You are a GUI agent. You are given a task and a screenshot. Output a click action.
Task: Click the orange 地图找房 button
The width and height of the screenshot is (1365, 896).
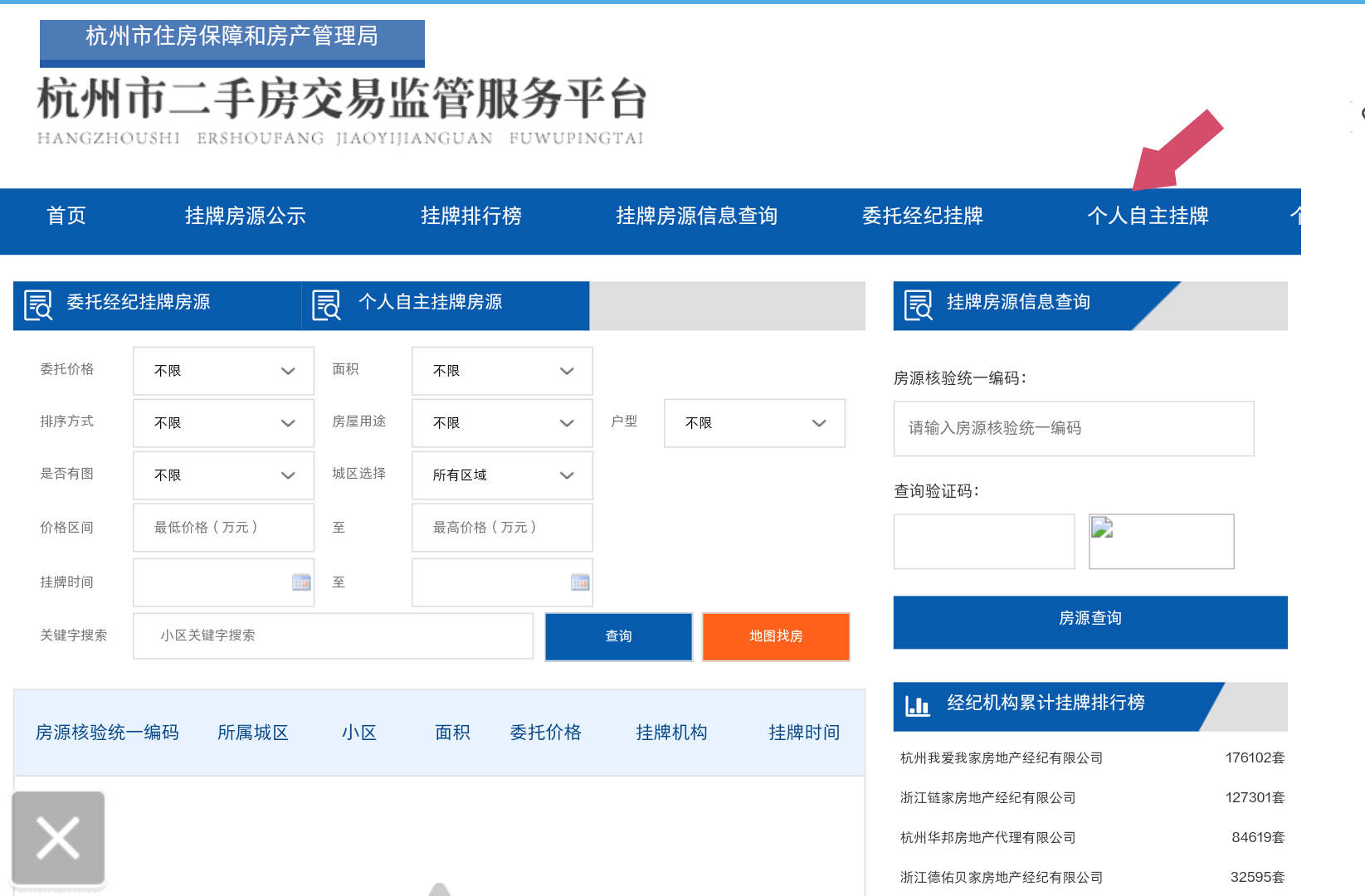point(775,636)
